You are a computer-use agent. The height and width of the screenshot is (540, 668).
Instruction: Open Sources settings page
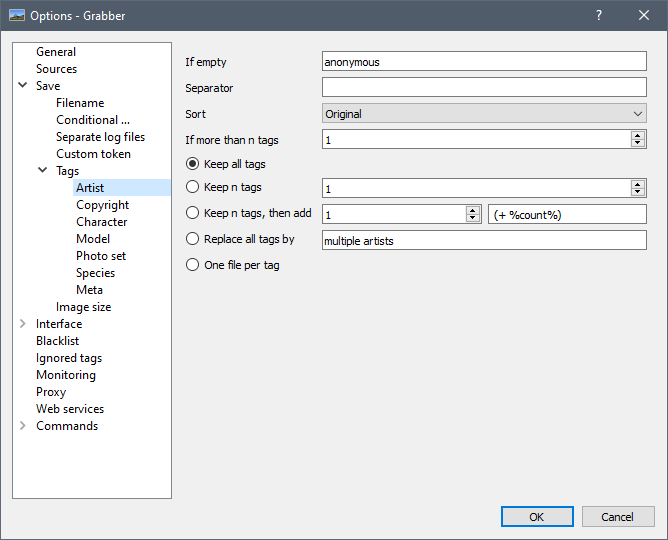56,69
